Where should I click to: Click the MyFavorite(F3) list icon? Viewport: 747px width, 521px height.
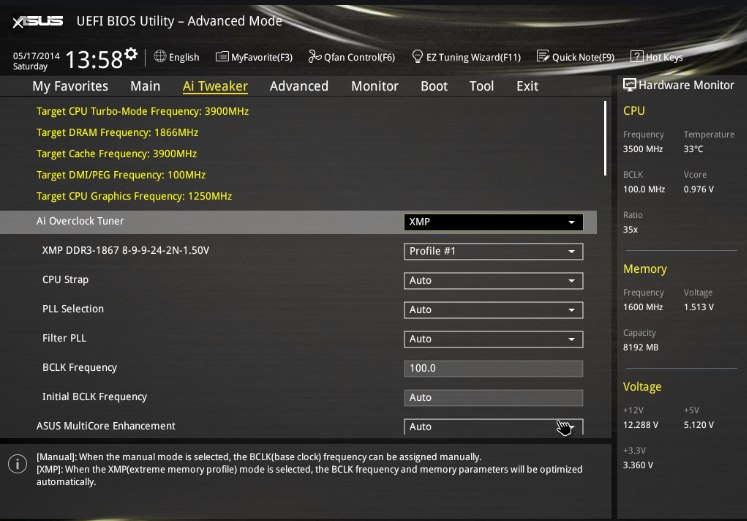(x=222, y=57)
